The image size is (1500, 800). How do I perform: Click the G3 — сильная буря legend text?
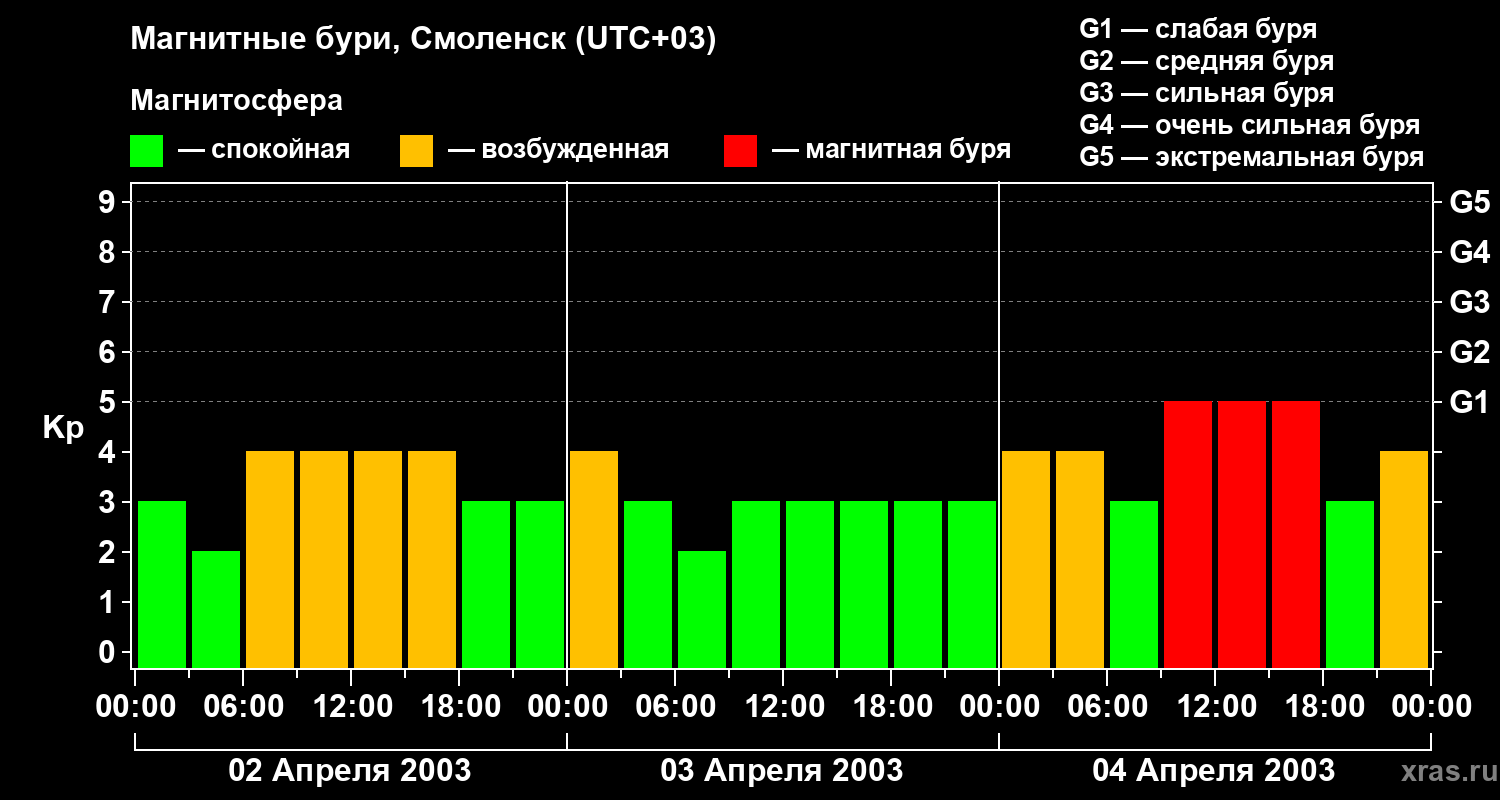(1207, 93)
